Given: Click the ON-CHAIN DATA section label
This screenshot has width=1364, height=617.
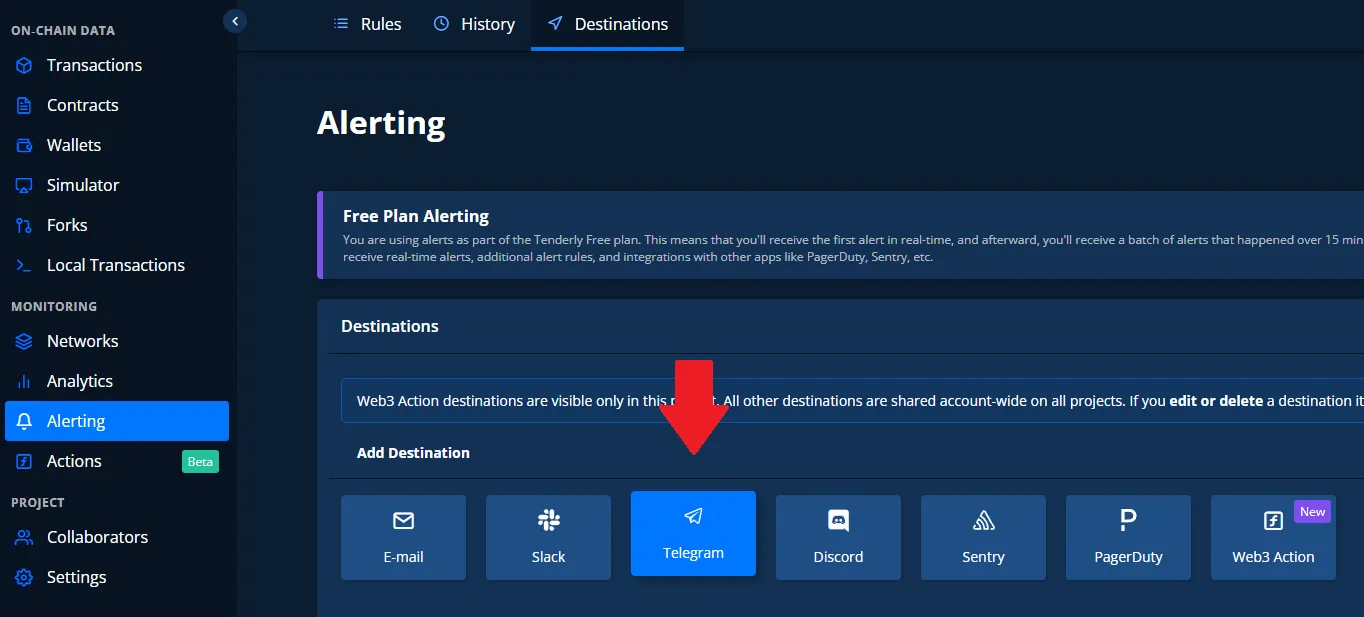Looking at the screenshot, I should point(63,30).
